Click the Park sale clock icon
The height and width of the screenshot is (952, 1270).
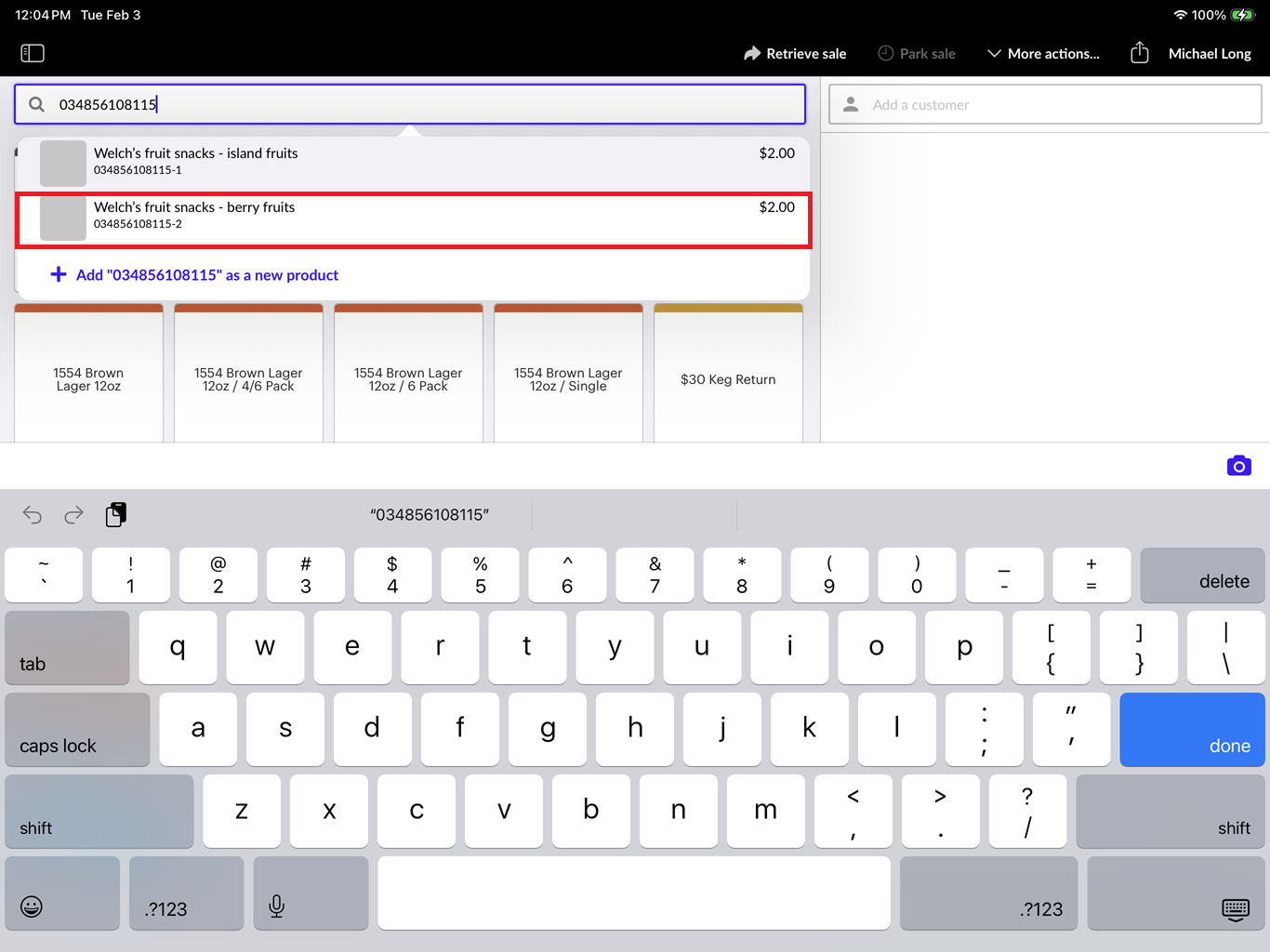(x=886, y=53)
